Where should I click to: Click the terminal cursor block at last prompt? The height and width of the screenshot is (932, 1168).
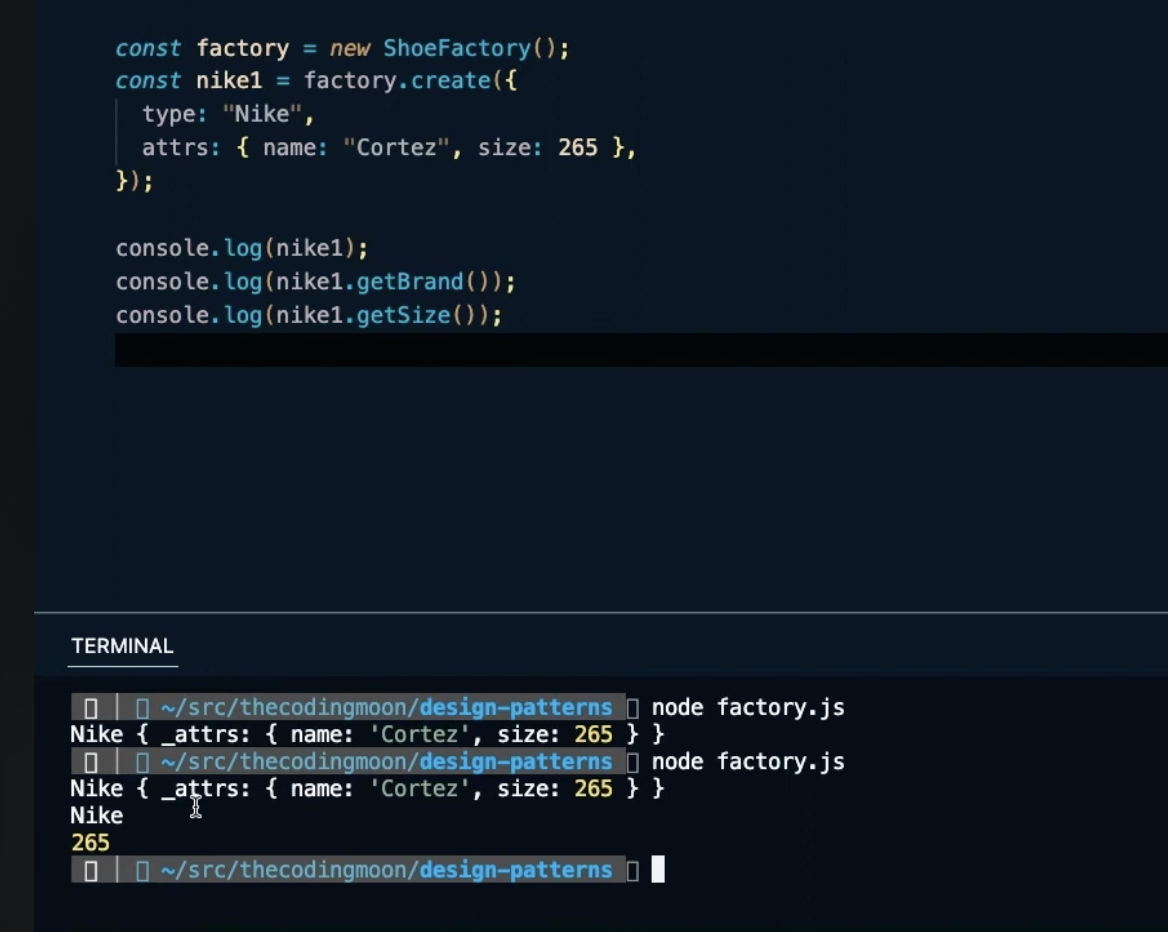[x=658, y=869]
